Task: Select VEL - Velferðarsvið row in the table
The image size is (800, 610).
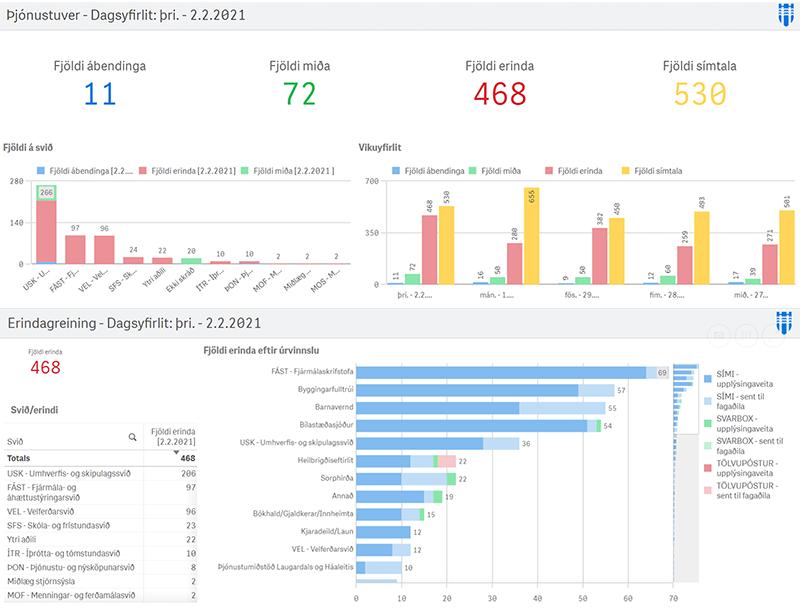Action: [x=101, y=511]
